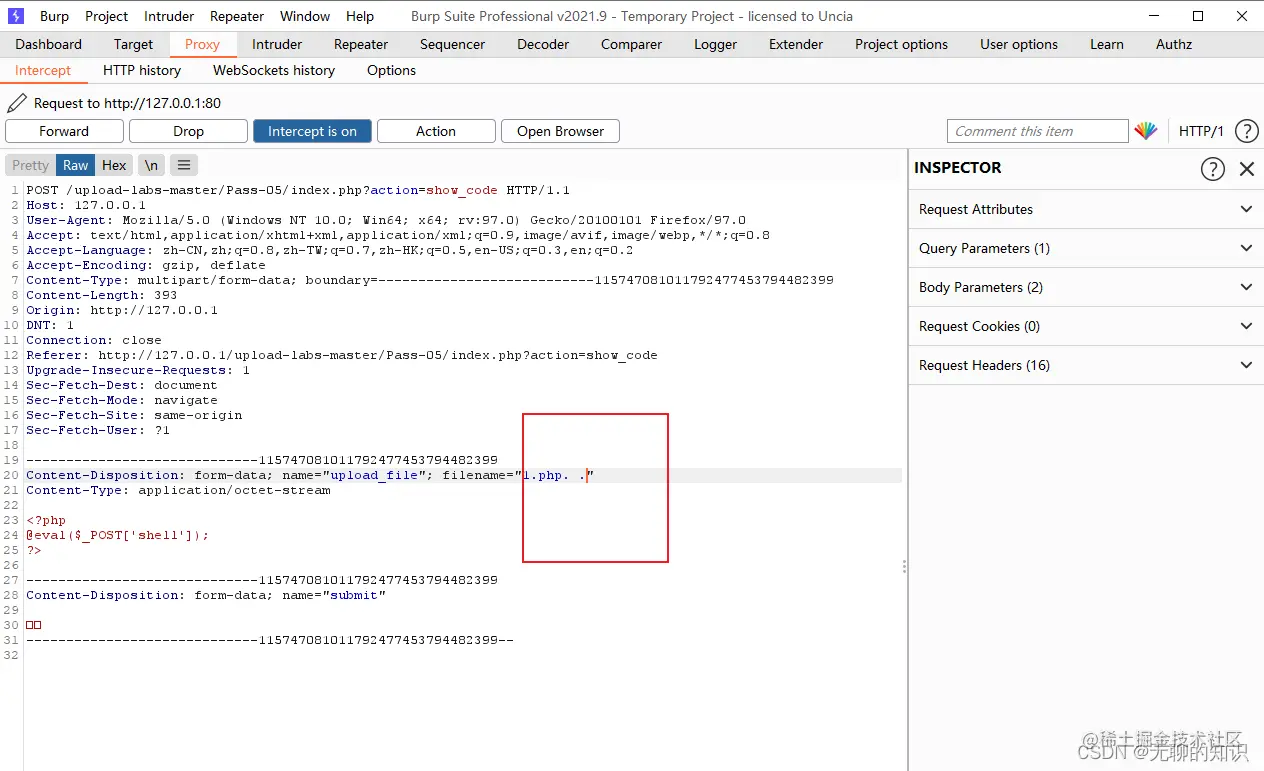Open the Help menu

coord(360,16)
